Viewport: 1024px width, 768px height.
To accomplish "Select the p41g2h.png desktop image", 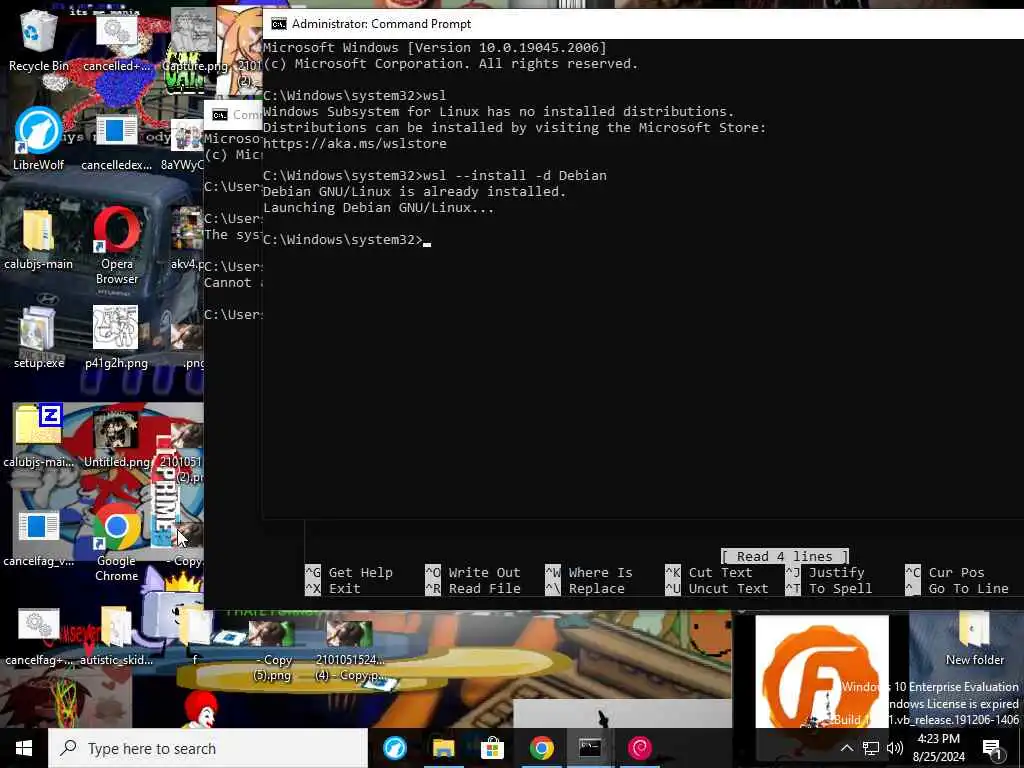I will click(116, 338).
